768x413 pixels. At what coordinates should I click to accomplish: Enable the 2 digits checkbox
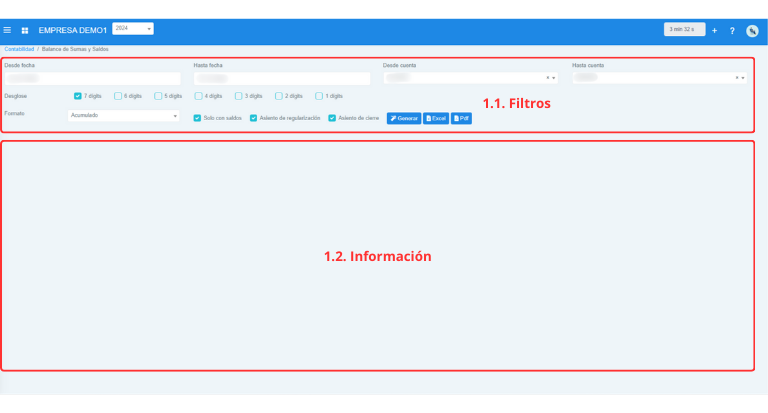tap(279, 96)
